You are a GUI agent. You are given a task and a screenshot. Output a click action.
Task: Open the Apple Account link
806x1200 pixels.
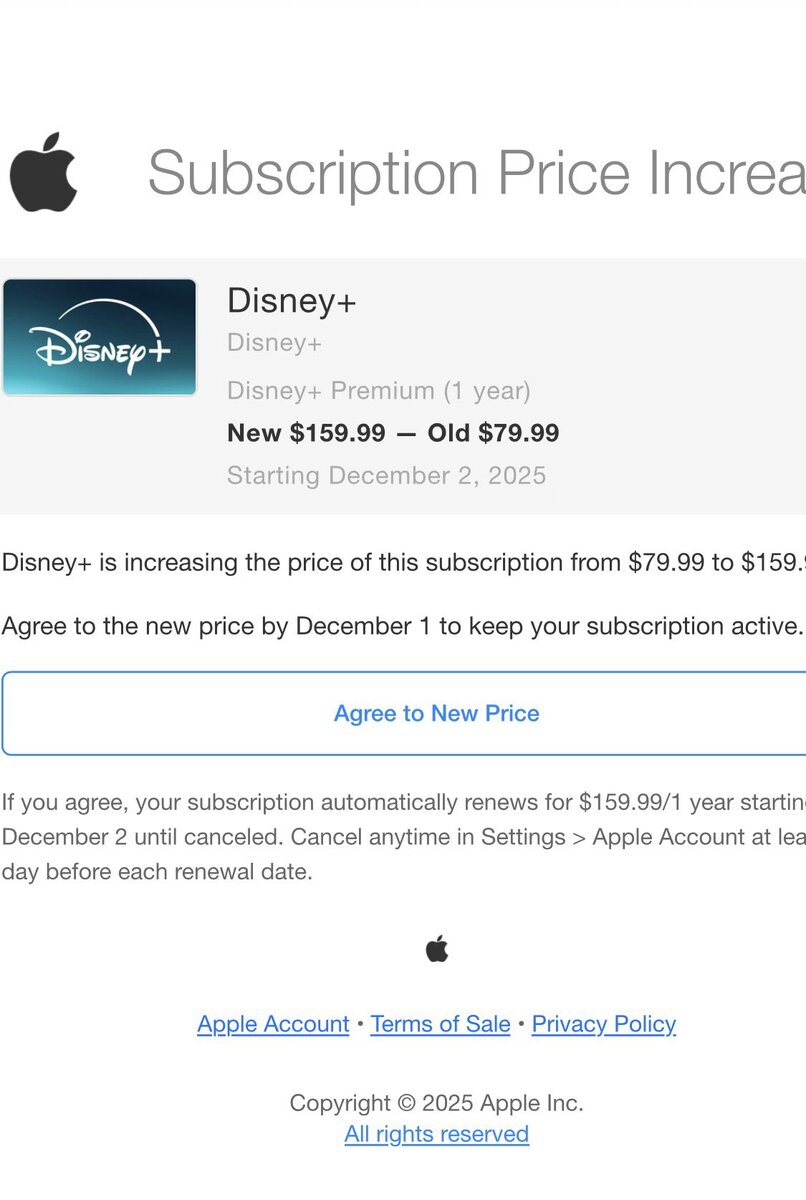coord(273,1024)
